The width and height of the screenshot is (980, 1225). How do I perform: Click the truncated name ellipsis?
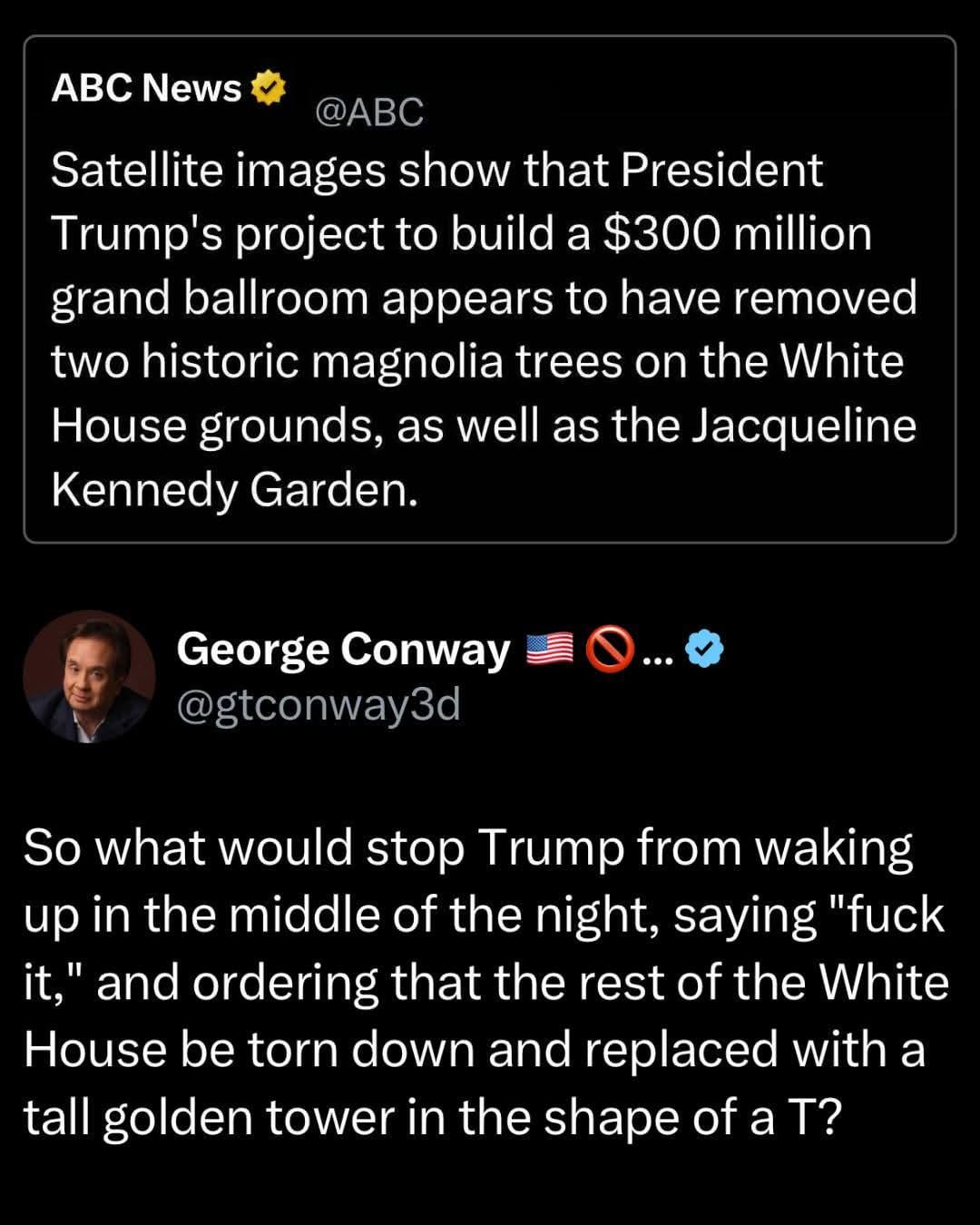tap(657, 652)
